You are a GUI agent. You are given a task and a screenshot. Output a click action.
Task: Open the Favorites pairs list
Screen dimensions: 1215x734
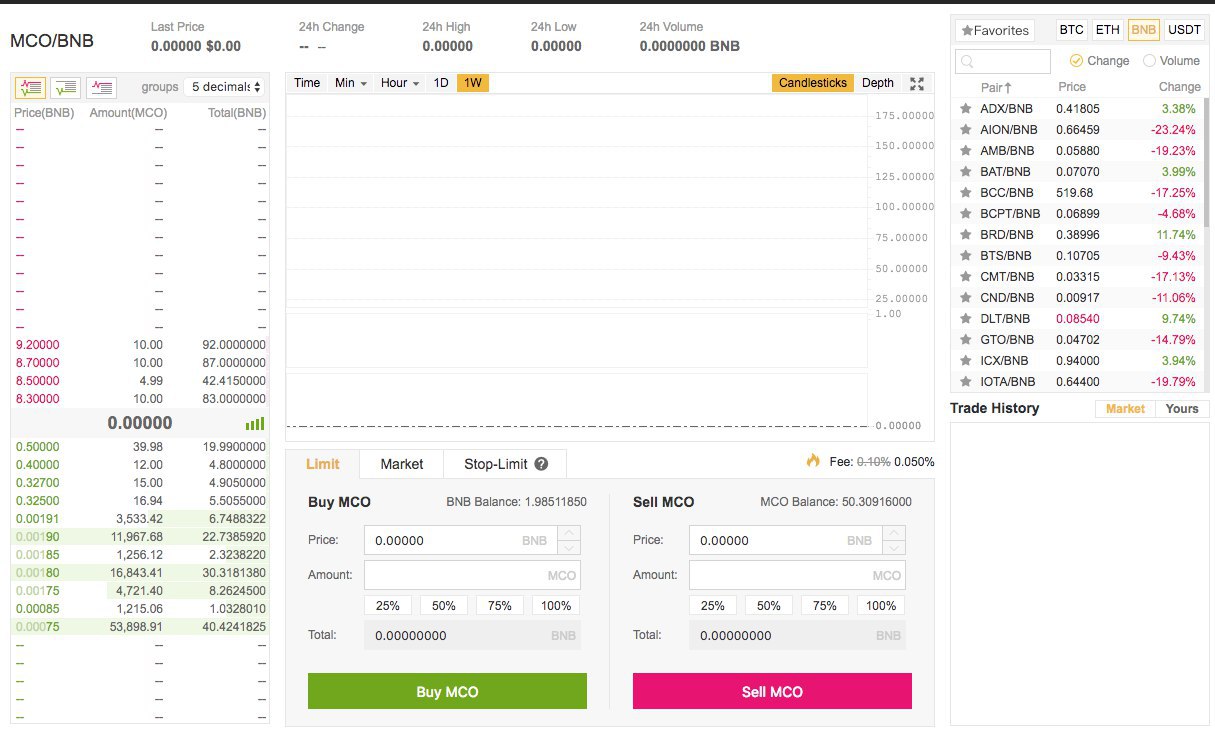click(x=995, y=30)
